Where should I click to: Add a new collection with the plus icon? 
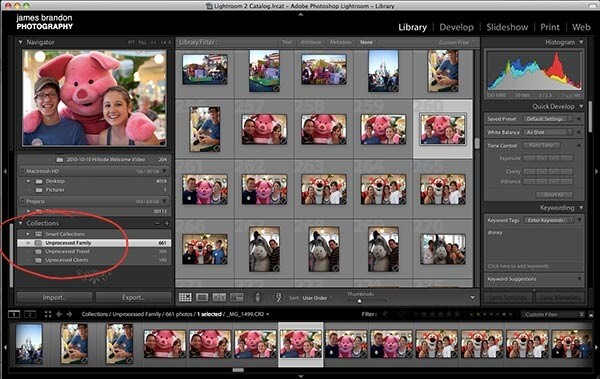pyautogui.click(x=167, y=223)
